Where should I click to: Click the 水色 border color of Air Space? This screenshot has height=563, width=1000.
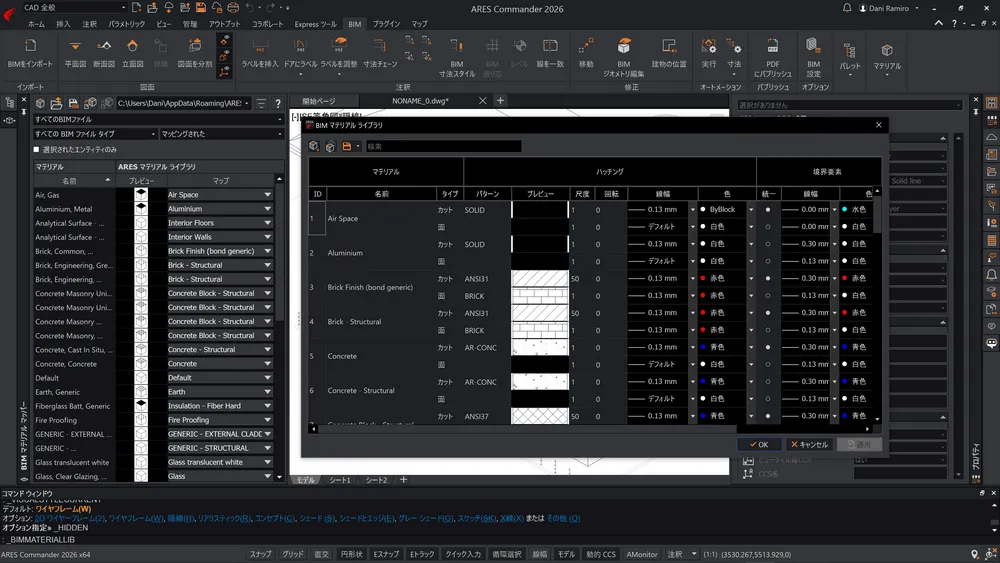(858, 209)
